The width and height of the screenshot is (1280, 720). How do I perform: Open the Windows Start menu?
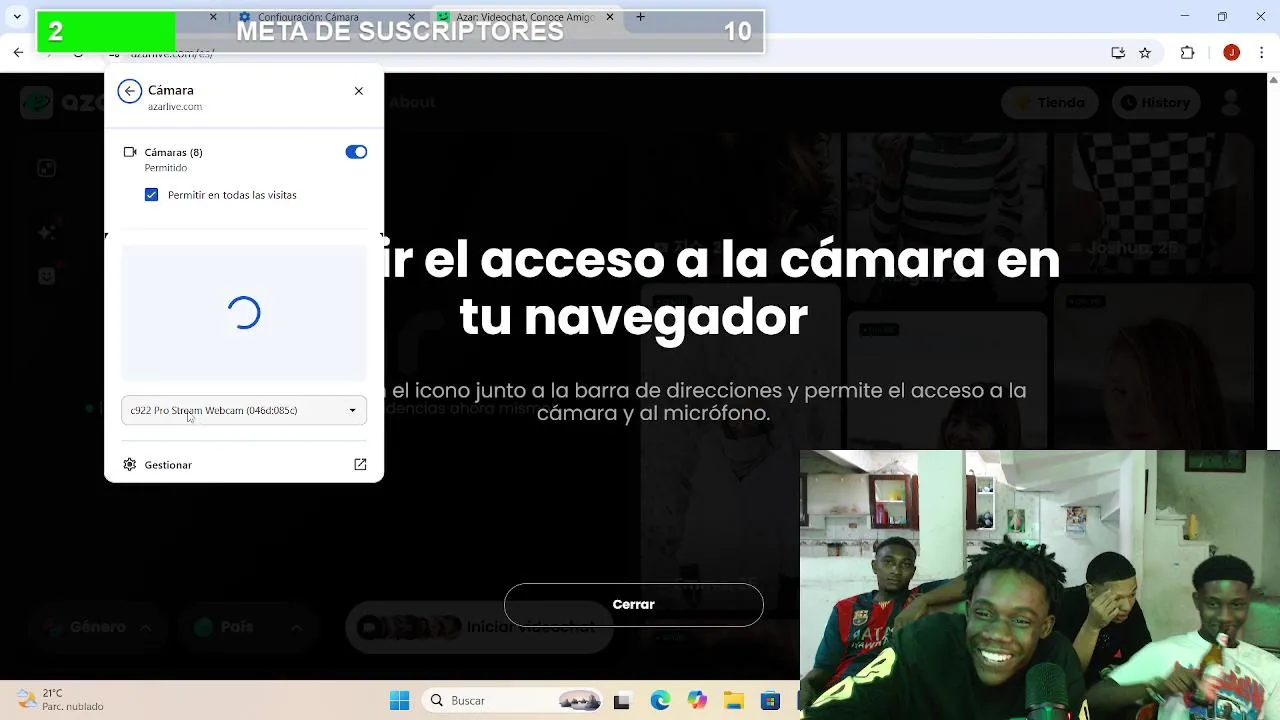(x=399, y=701)
